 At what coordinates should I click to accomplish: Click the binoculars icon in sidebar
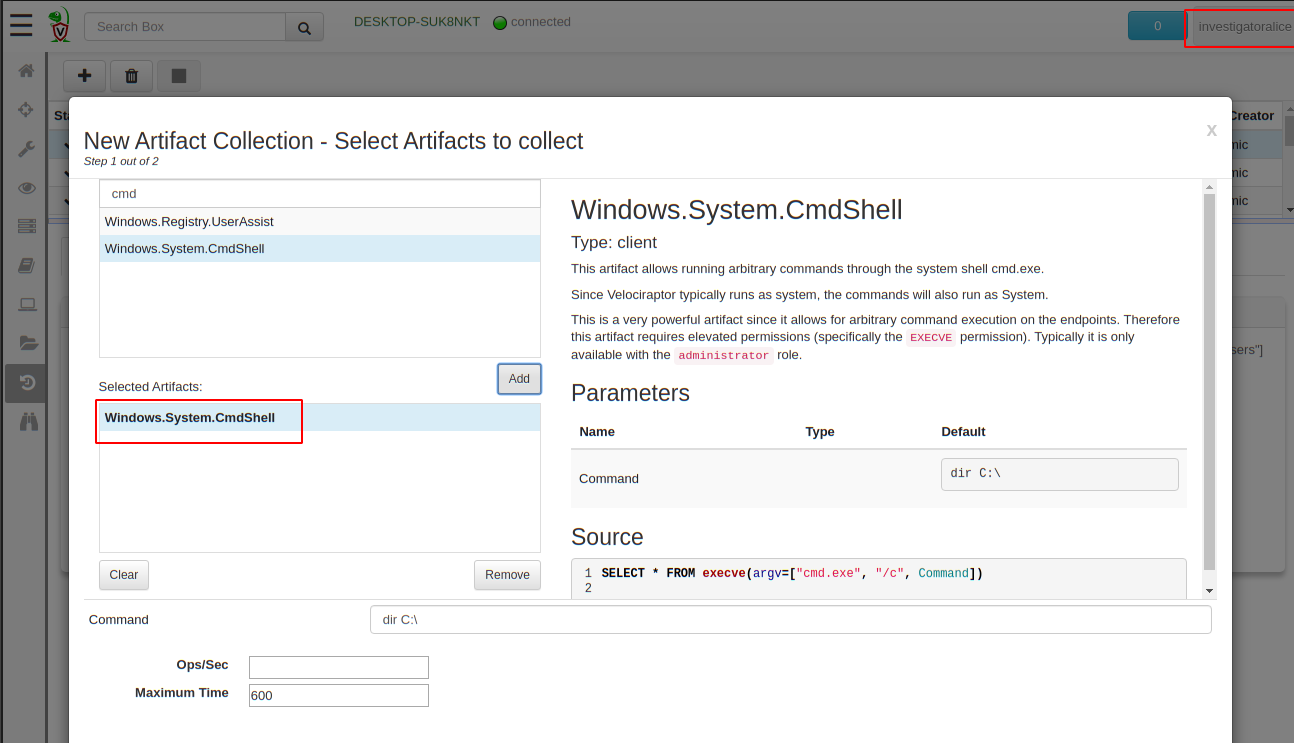pyautogui.click(x=27, y=422)
